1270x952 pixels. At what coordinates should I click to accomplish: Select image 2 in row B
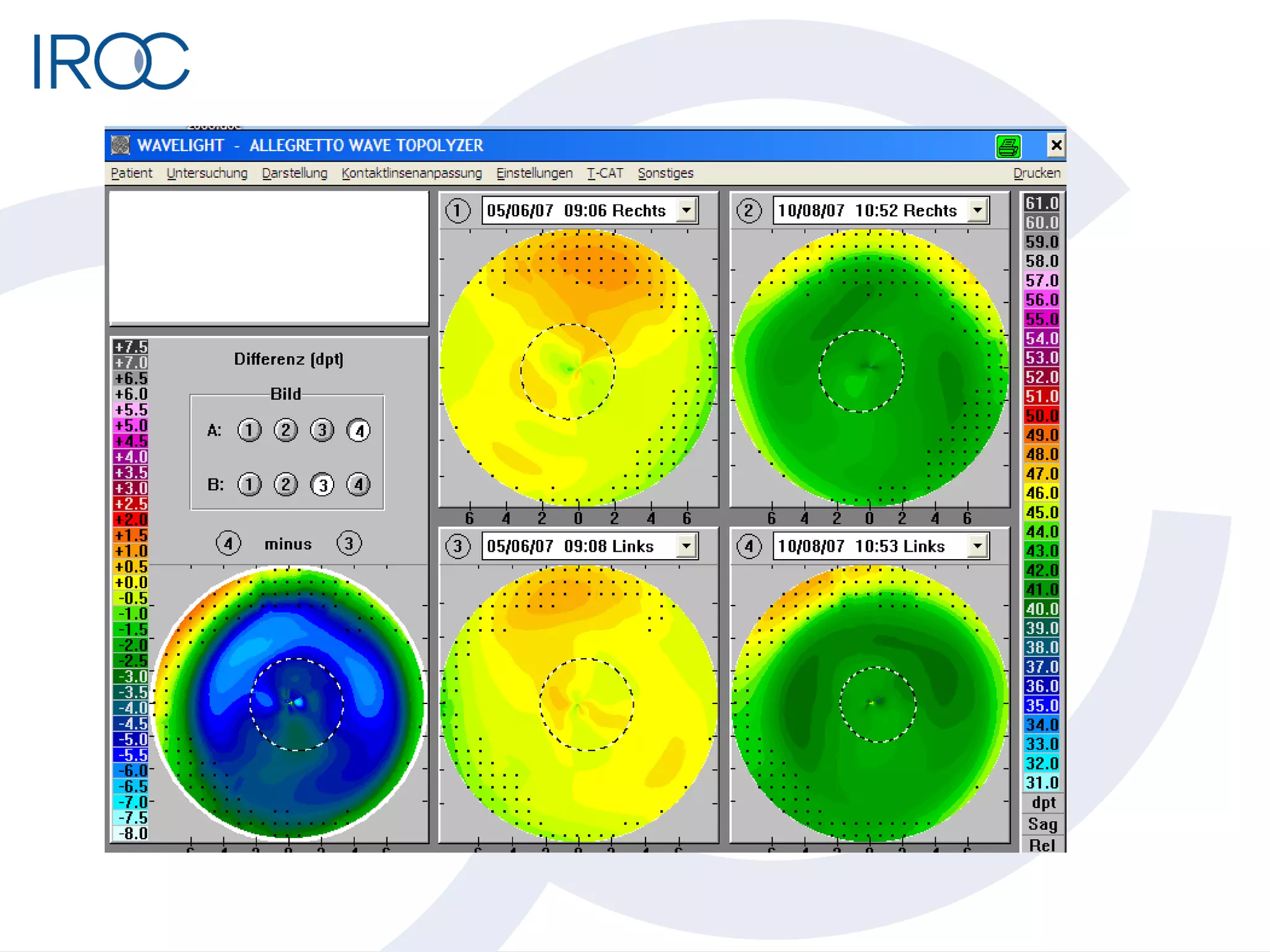[286, 485]
